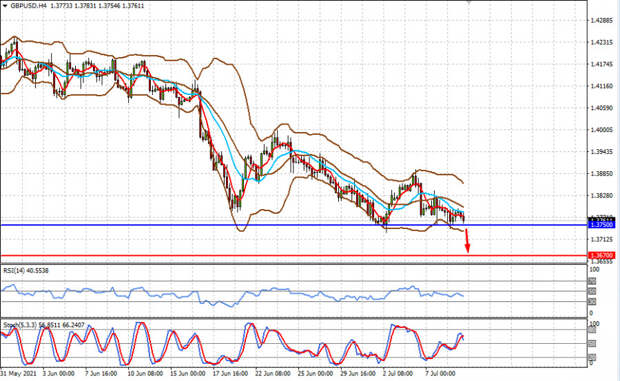Click the RSI(14) indicator label

[x=26, y=271]
